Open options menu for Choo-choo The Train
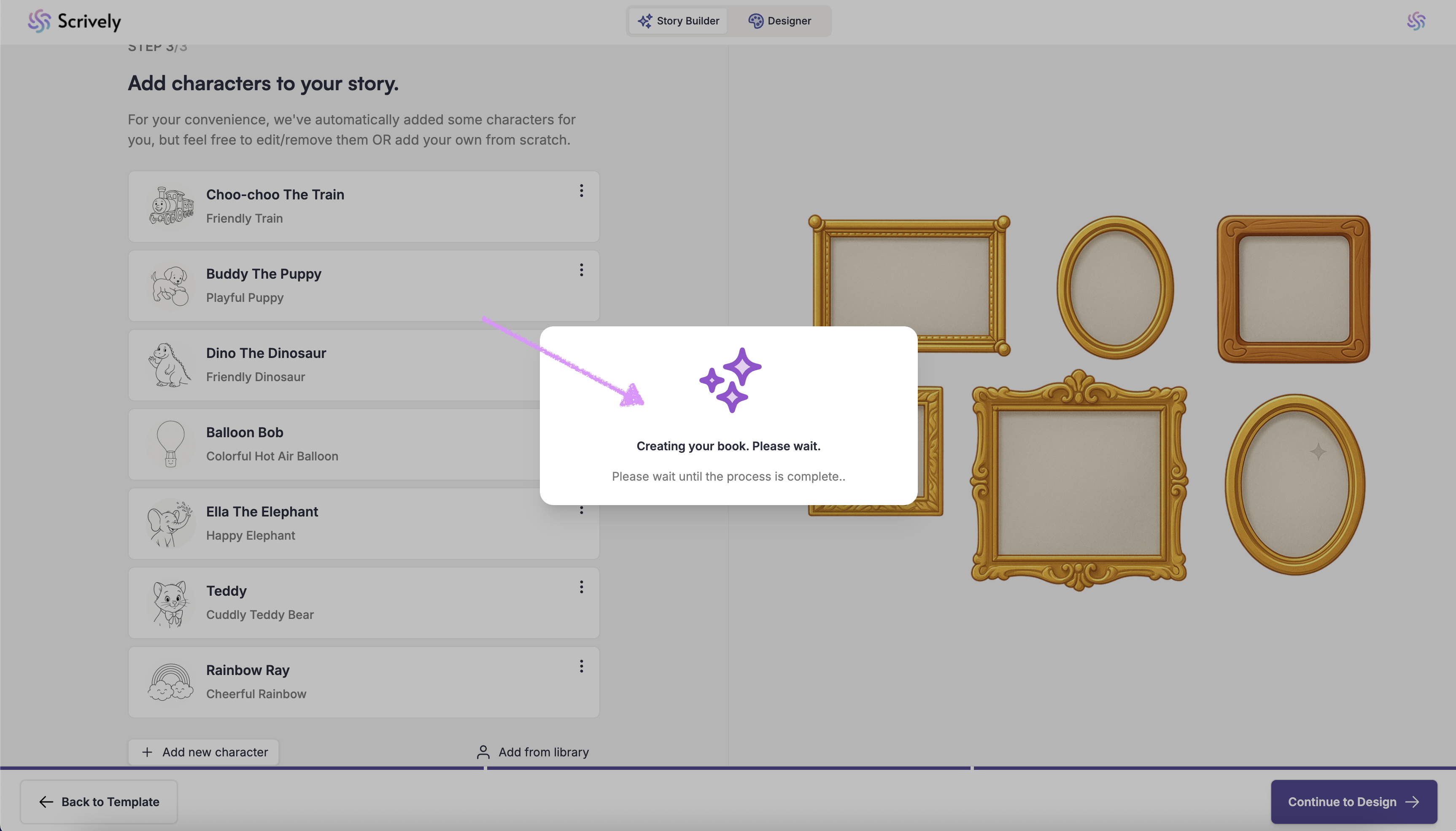 [581, 191]
